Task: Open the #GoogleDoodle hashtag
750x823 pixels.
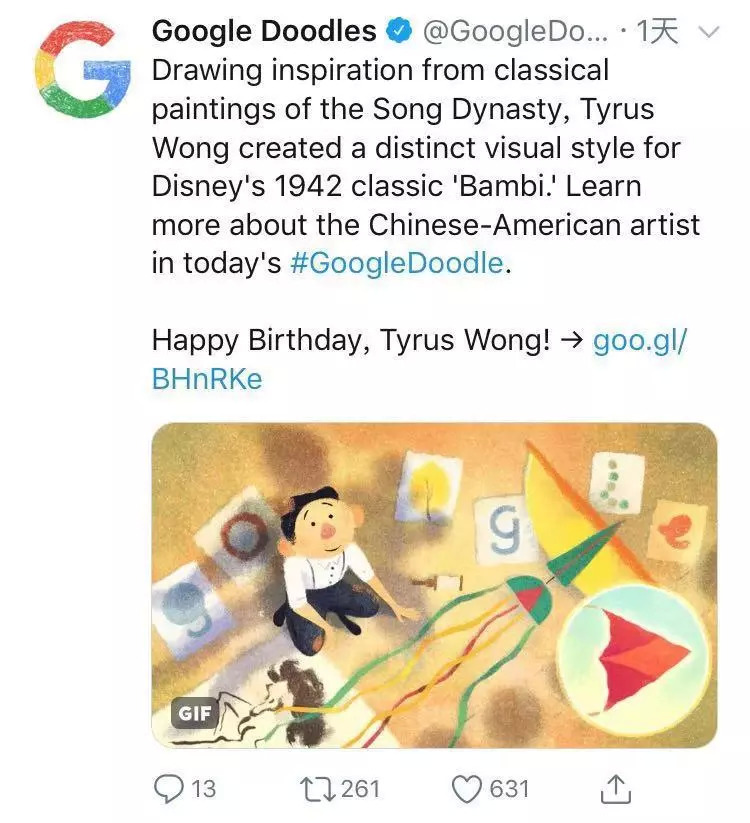Action: 396,264
